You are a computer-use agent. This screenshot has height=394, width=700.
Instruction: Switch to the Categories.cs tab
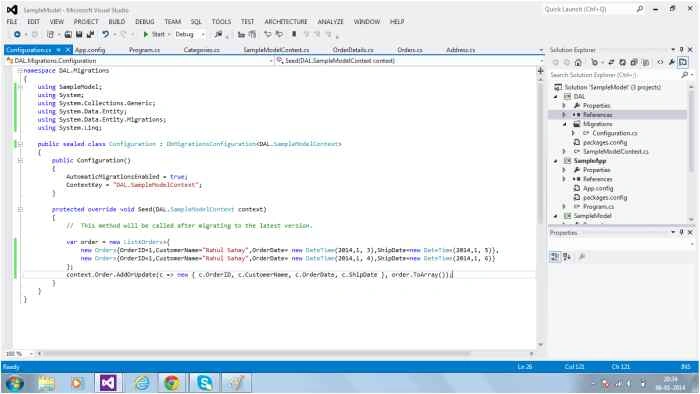coord(202,50)
